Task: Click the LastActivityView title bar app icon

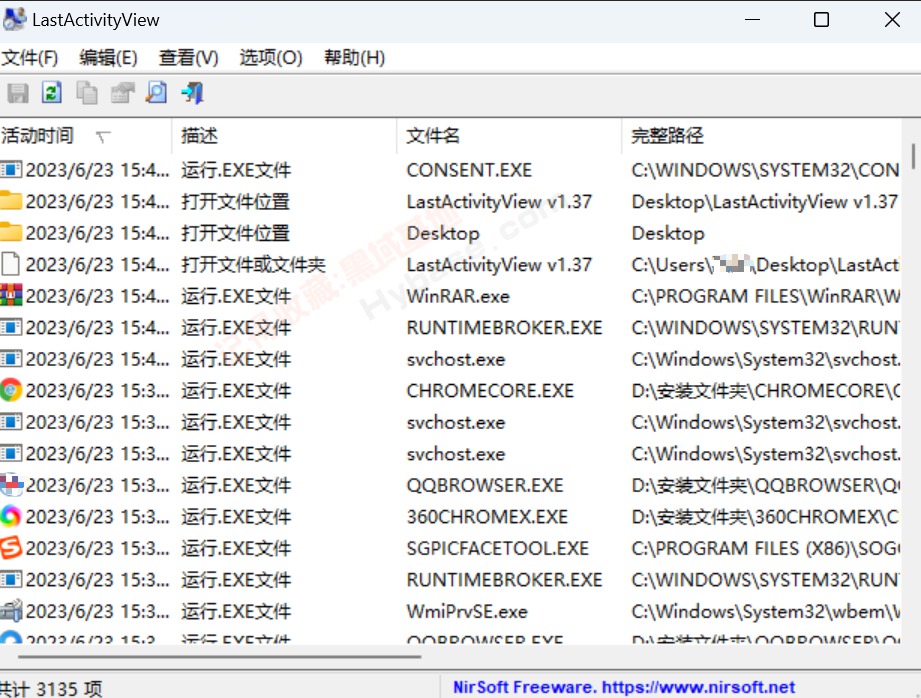Action: [x=15, y=19]
